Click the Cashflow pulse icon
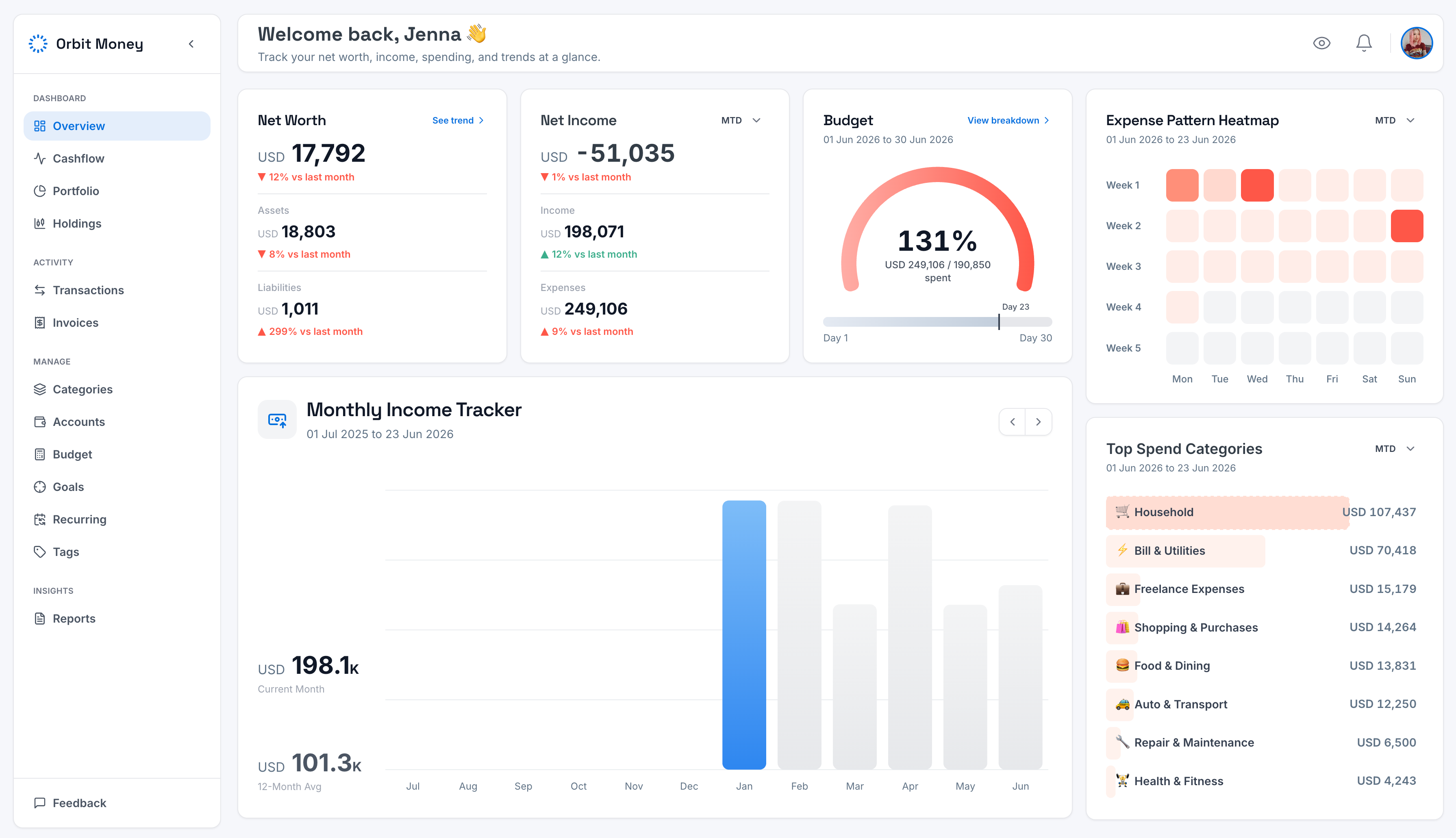Viewport: 1456px width, 838px height. [x=40, y=158]
